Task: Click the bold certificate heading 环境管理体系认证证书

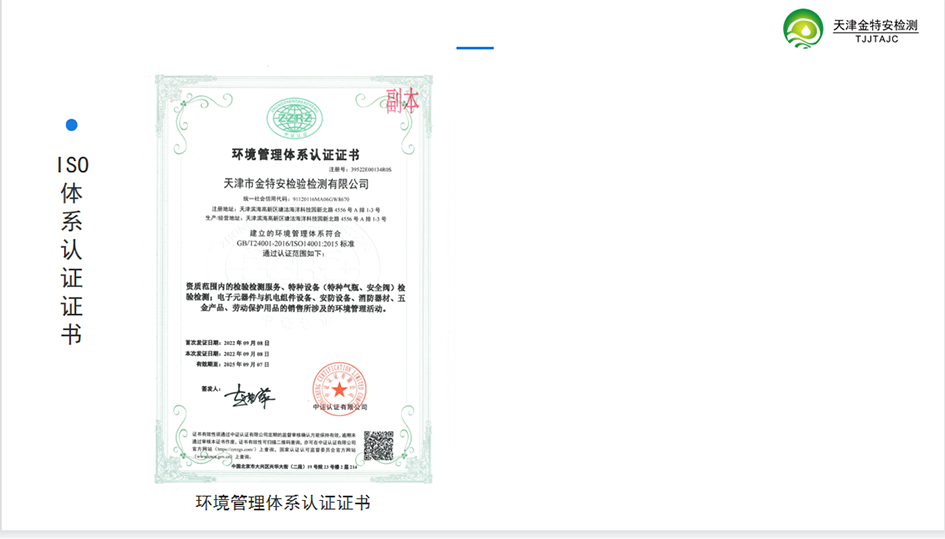Action: coord(294,155)
